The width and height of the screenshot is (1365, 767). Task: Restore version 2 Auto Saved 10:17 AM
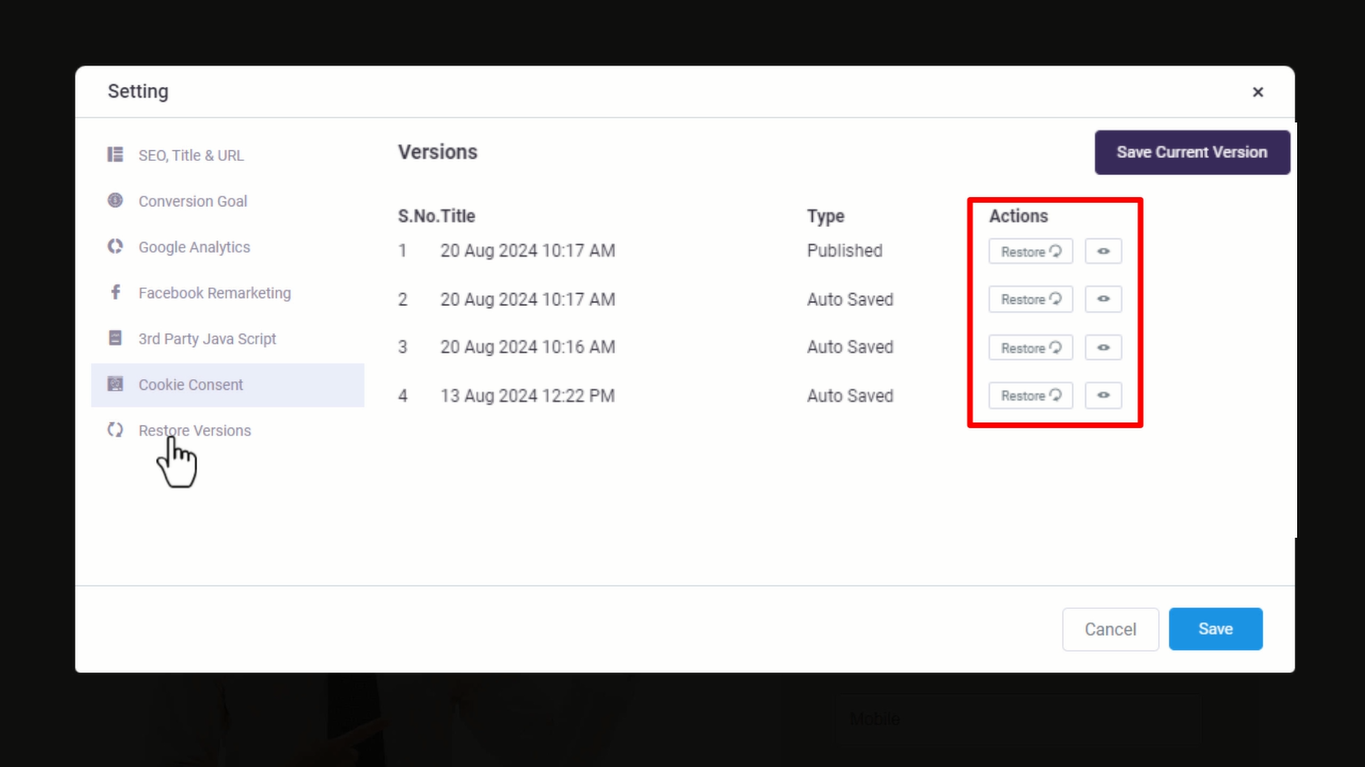tap(1031, 299)
